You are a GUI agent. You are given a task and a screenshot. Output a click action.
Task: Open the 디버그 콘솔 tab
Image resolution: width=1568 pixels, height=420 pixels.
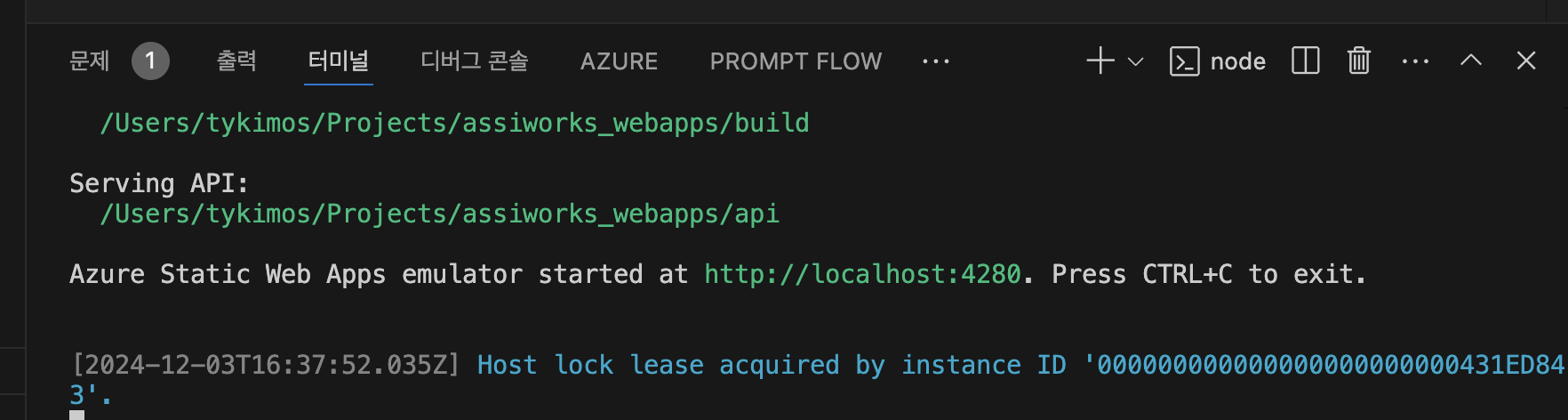pos(475,61)
